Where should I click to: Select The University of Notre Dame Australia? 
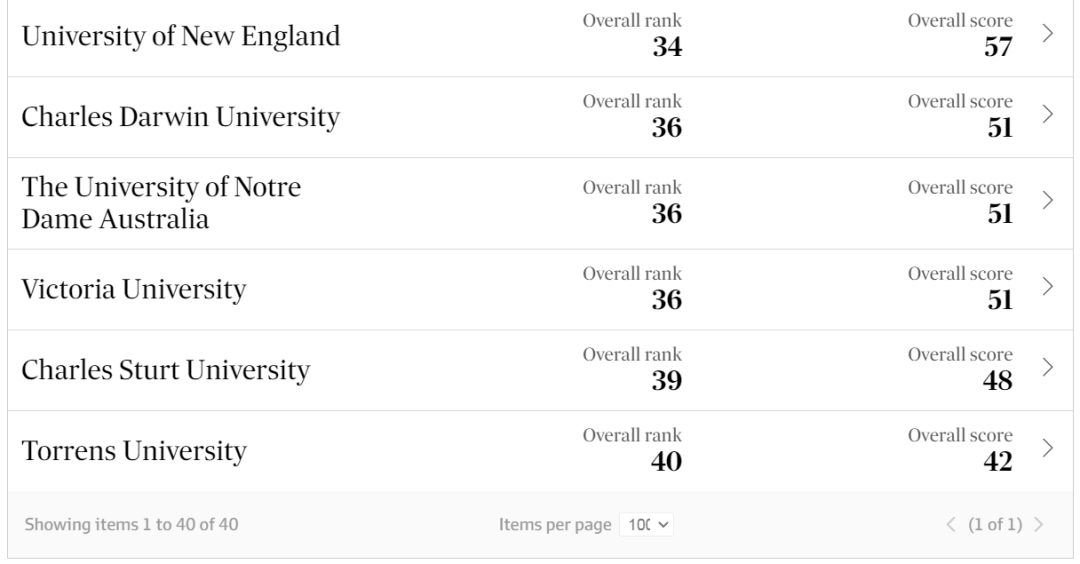tap(161, 203)
